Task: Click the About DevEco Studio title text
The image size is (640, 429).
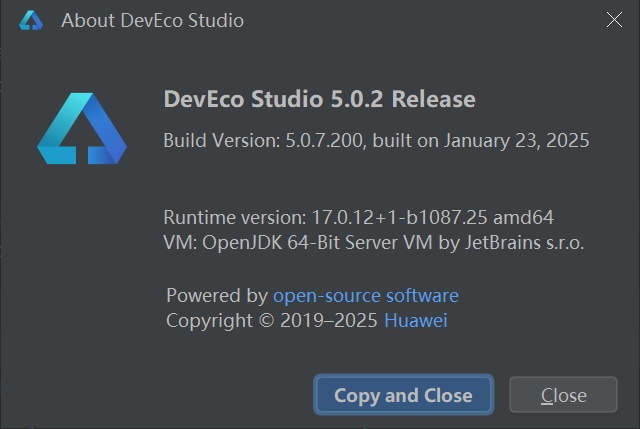Action: 152,20
